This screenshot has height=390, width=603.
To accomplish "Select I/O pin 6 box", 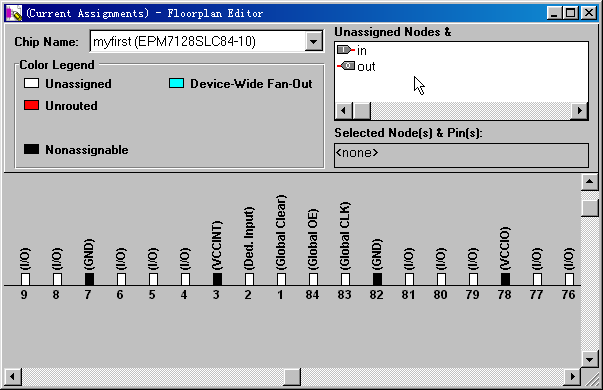I will [x=121, y=279].
